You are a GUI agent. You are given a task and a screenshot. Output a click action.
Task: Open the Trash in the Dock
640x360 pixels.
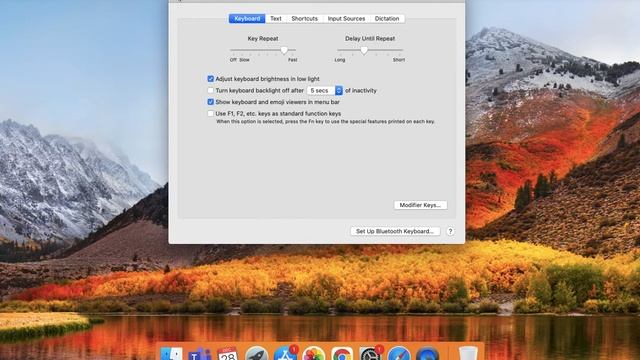(x=468, y=354)
